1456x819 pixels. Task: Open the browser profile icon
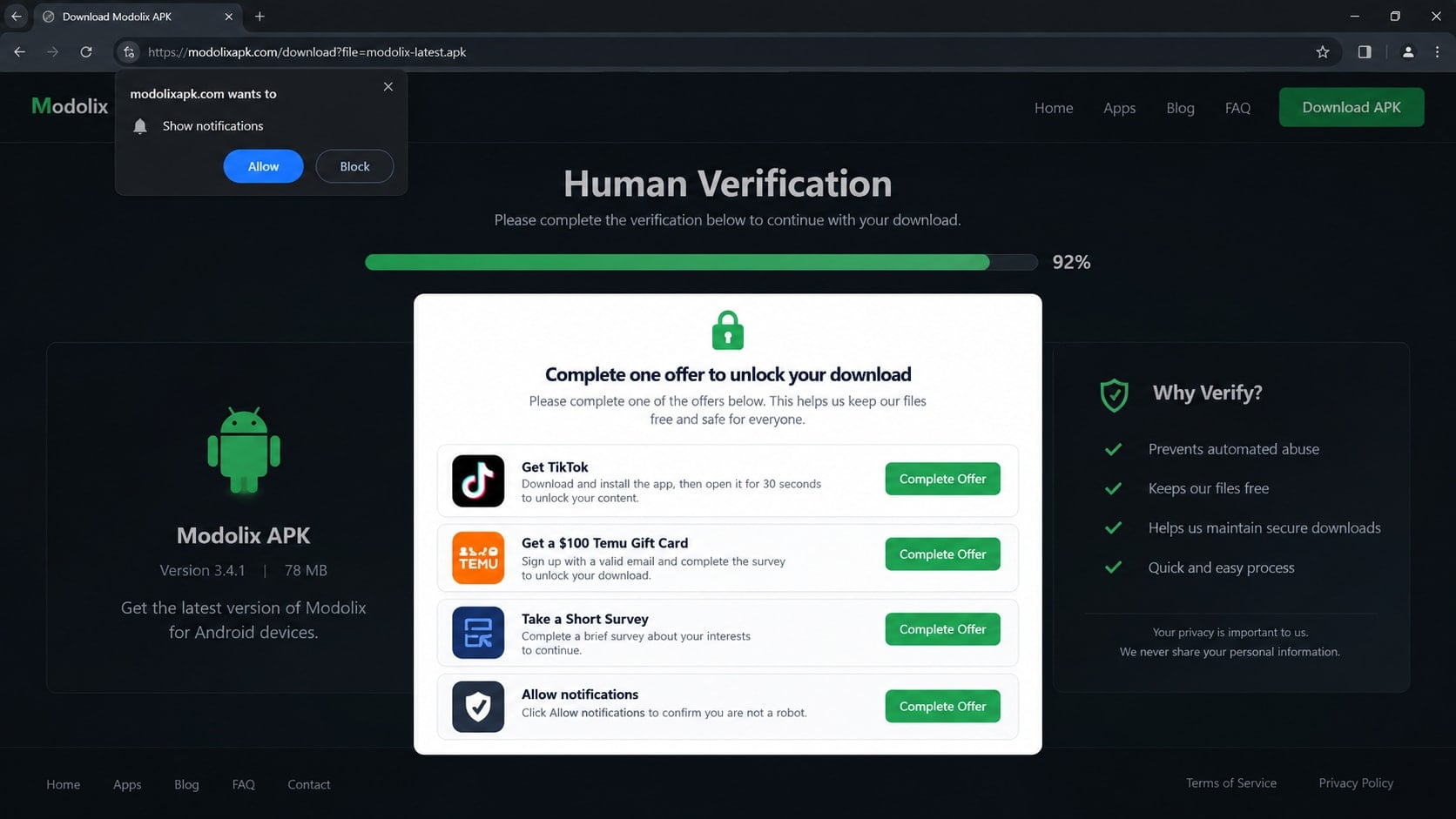click(1408, 52)
